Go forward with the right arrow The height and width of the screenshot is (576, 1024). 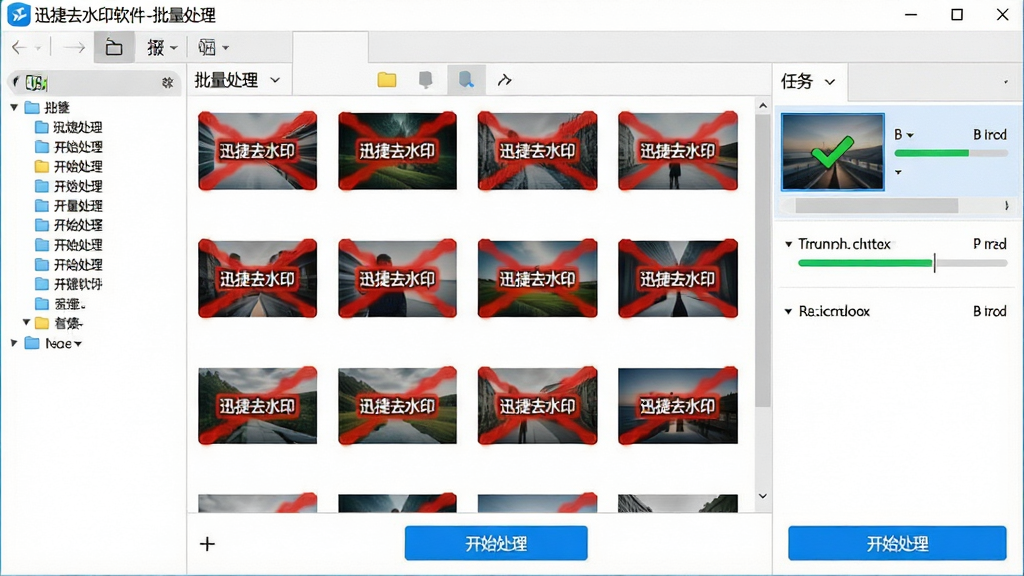(x=74, y=47)
